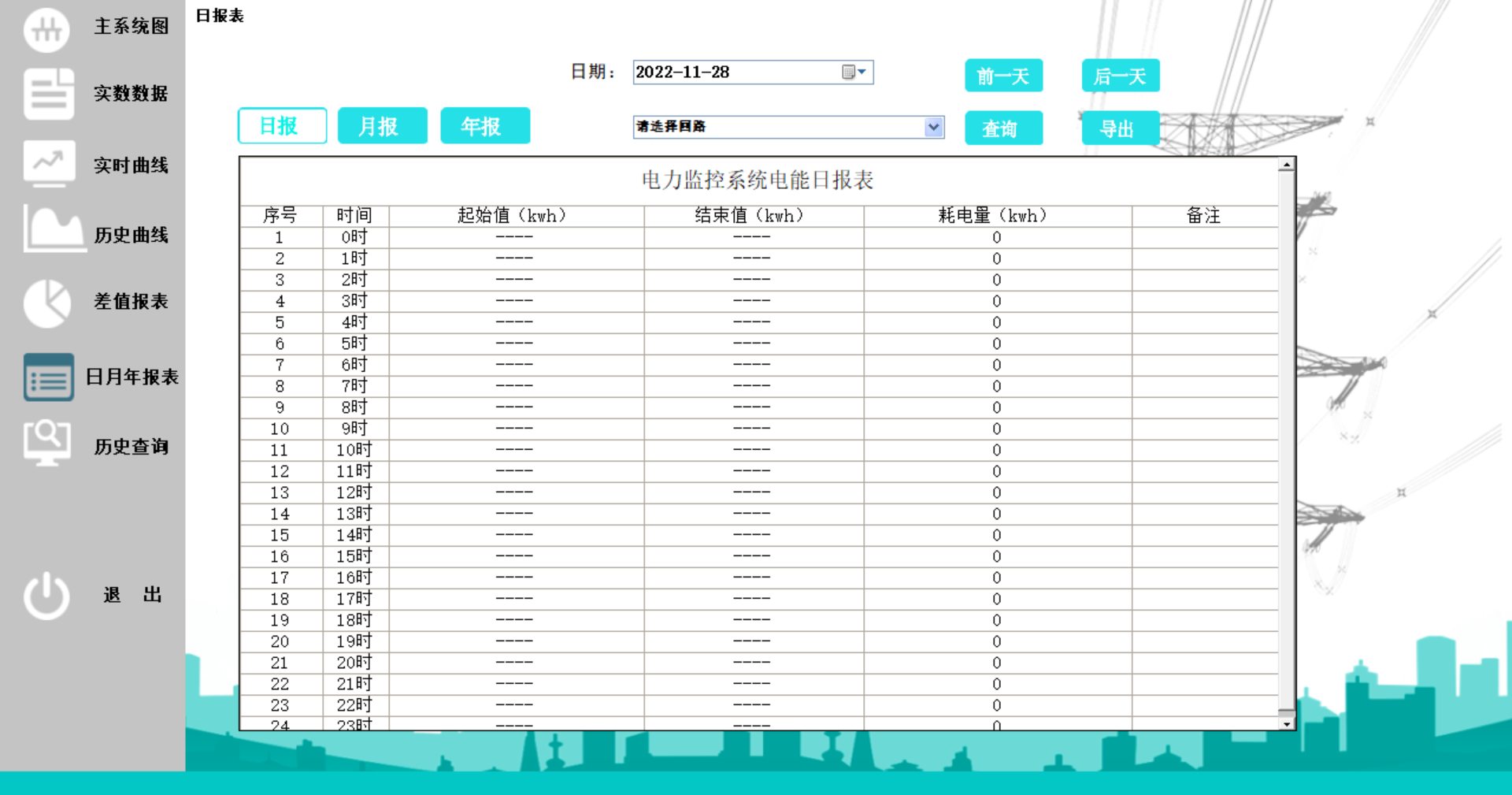Open the 日月年报表 report icon
The height and width of the screenshot is (795, 1512).
point(47,377)
